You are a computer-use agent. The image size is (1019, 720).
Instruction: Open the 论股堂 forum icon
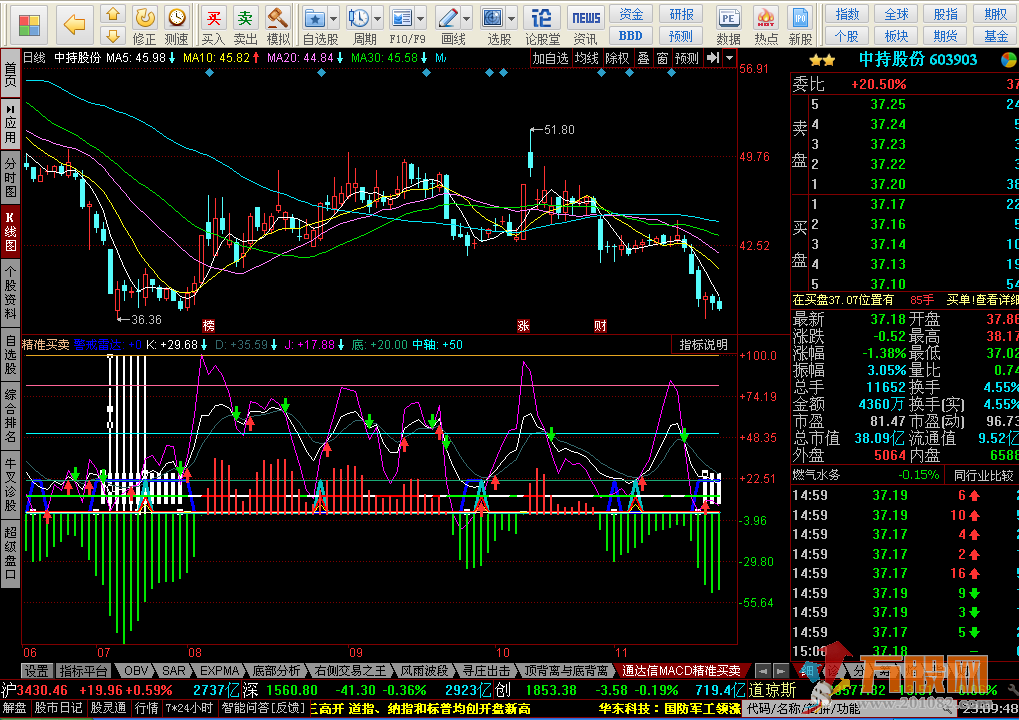tap(541, 18)
